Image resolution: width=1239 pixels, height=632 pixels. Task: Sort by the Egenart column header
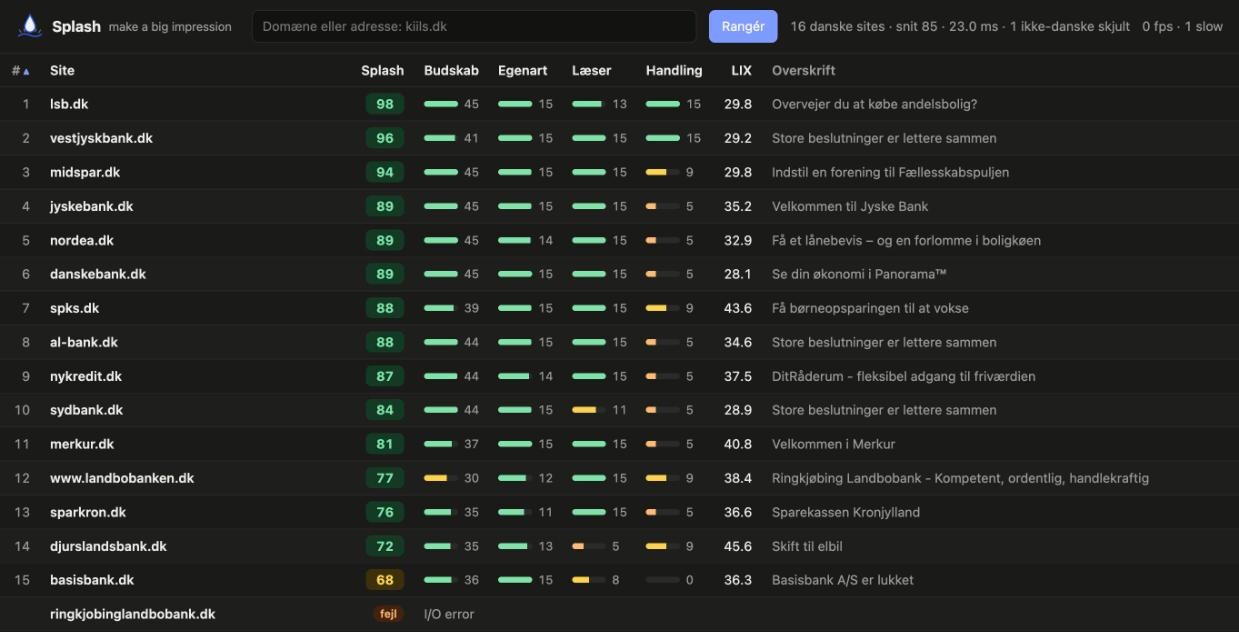tap(523, 70)
